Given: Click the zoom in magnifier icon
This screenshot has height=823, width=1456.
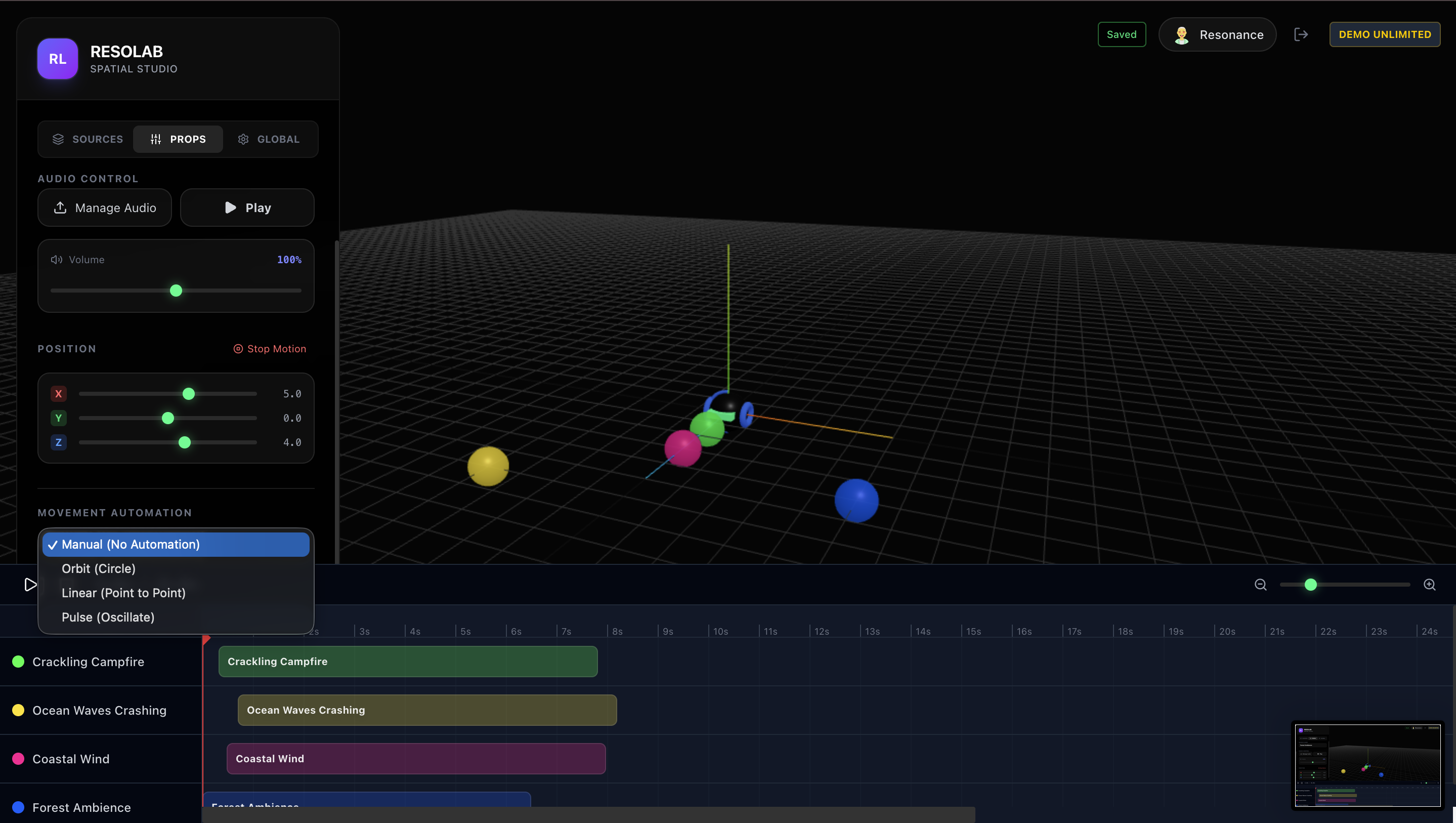Looking at the screenshot, I should click(1429, 584).
